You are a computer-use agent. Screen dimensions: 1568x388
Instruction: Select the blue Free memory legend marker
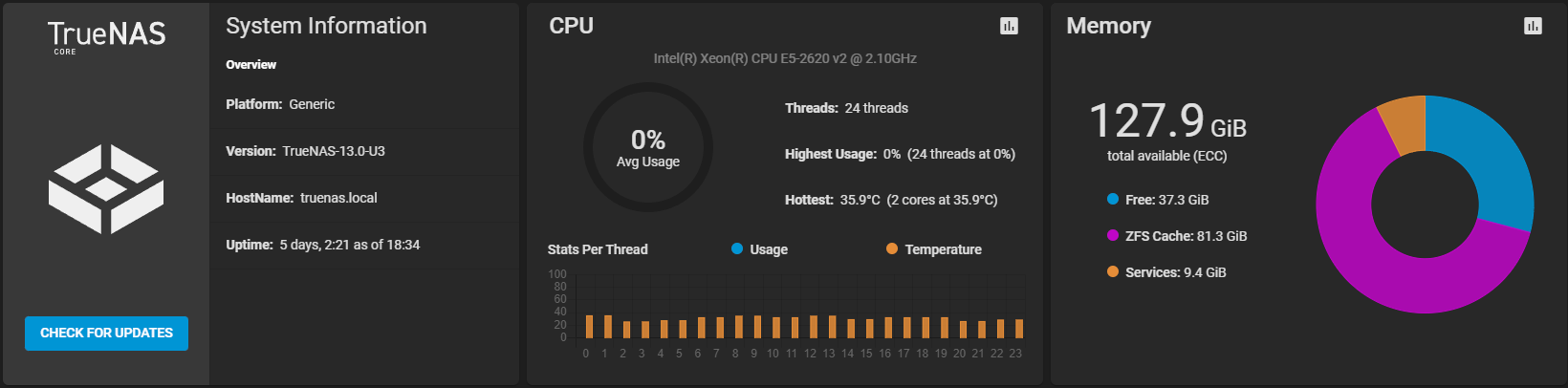click(1113, 199)
